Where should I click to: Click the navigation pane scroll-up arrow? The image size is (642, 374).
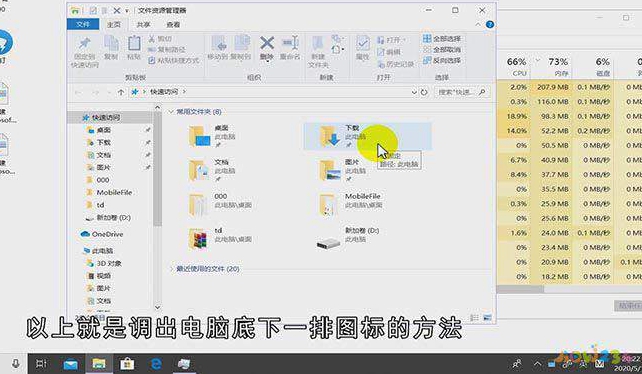pos(158,107)
